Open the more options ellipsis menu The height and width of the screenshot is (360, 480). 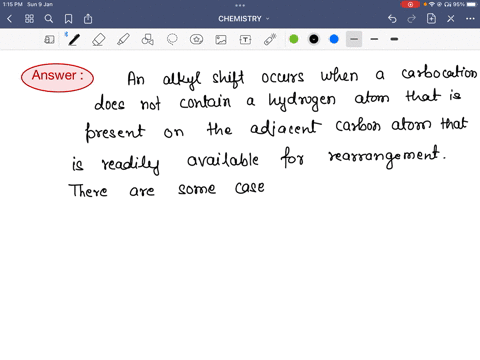tap(470, 19)
